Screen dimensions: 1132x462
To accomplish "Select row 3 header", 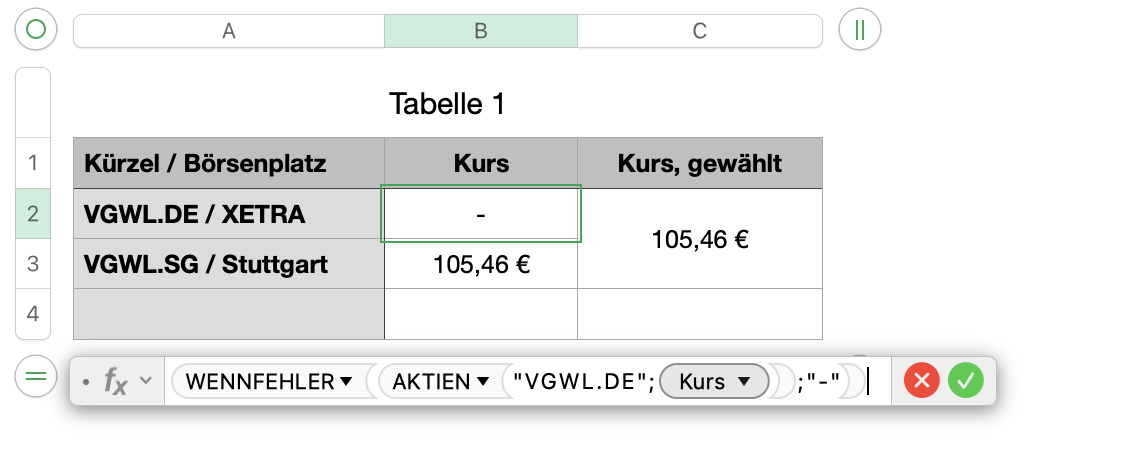I will [33, 264].
